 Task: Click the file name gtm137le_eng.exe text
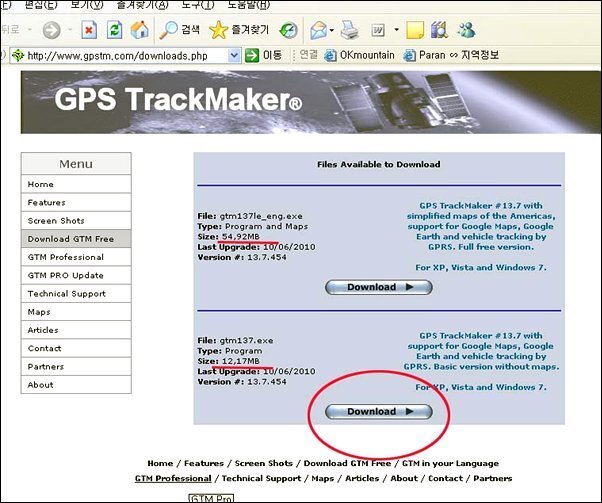coord(261,216)
